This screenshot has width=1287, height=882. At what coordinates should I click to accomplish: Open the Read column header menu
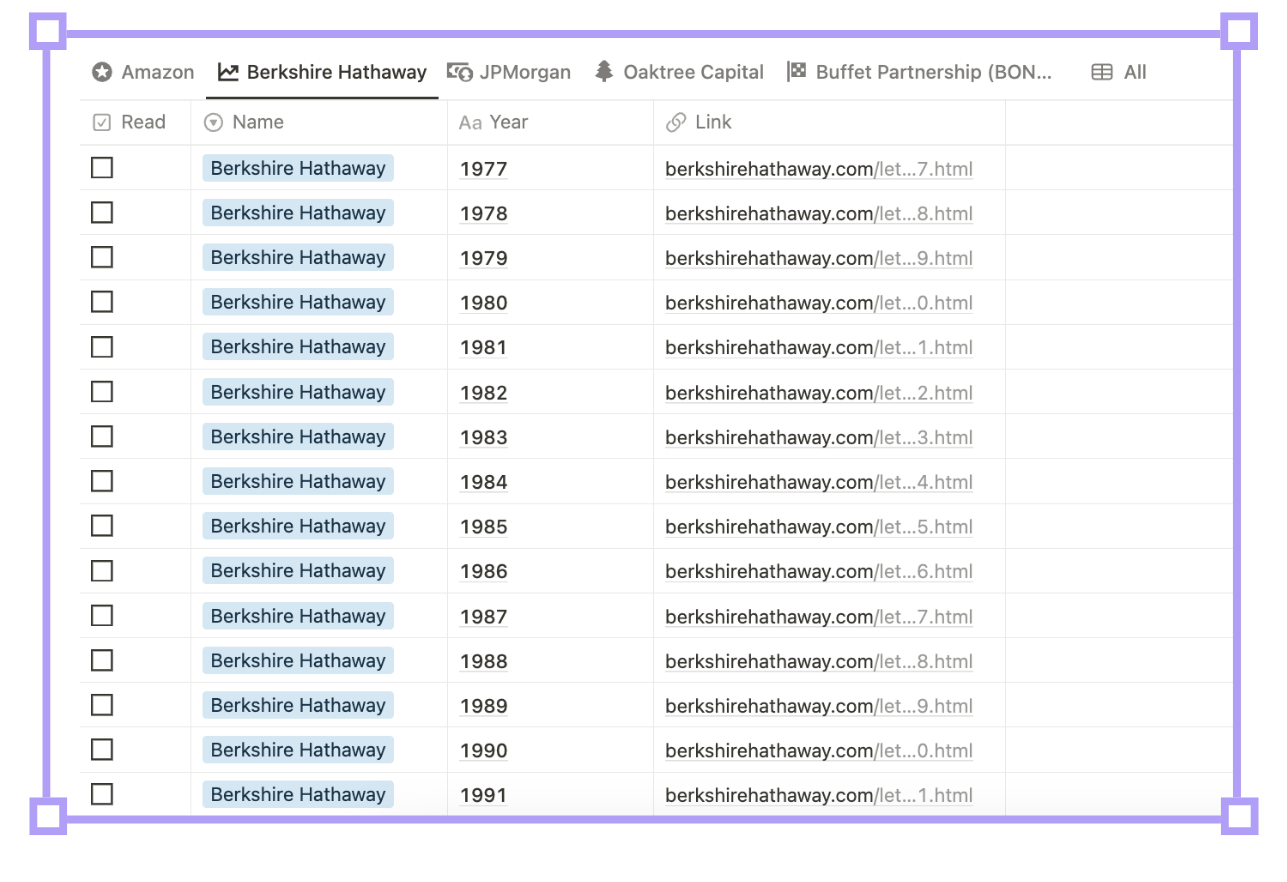coord(136,122)
